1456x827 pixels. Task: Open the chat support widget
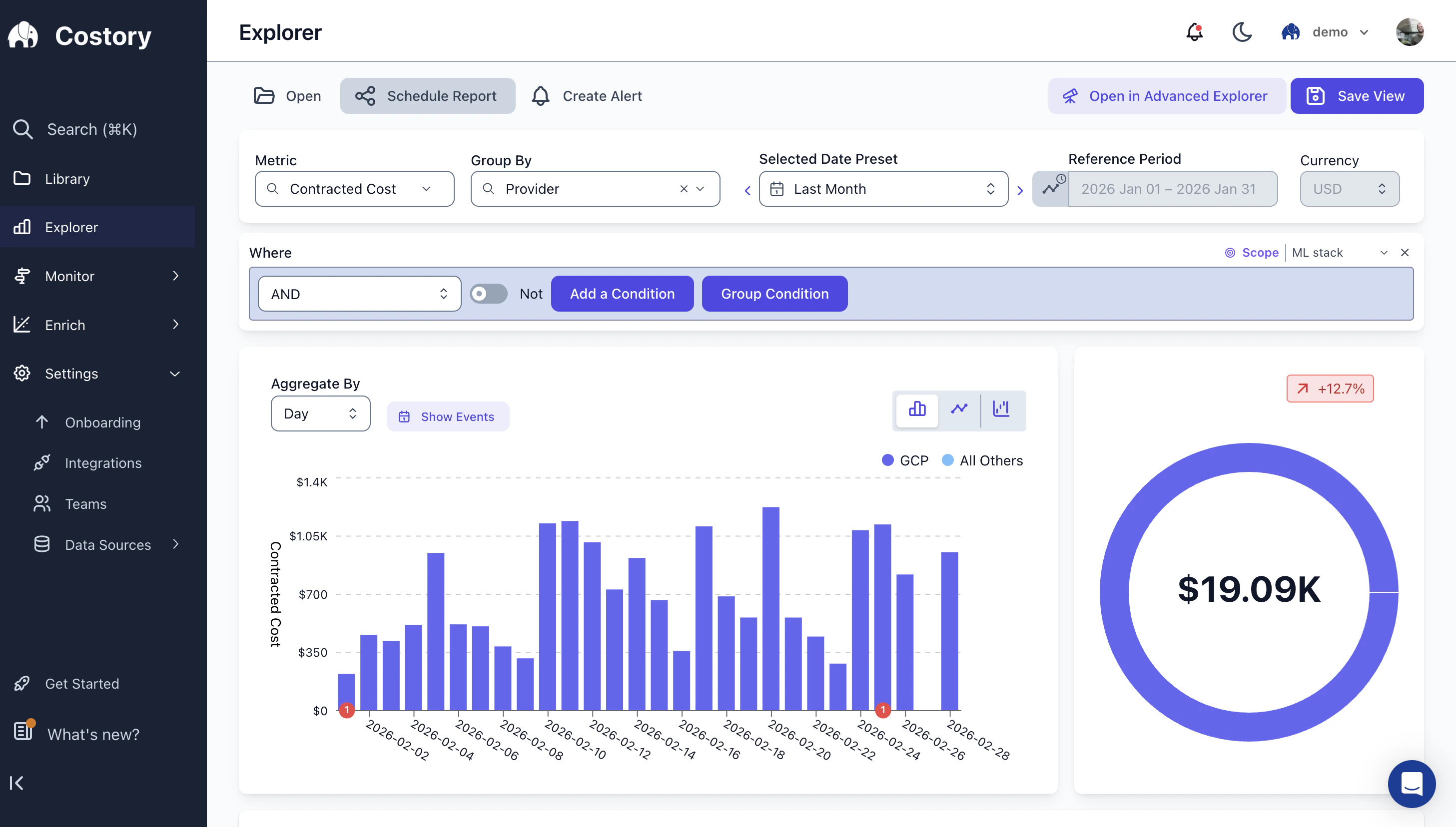1412,784
